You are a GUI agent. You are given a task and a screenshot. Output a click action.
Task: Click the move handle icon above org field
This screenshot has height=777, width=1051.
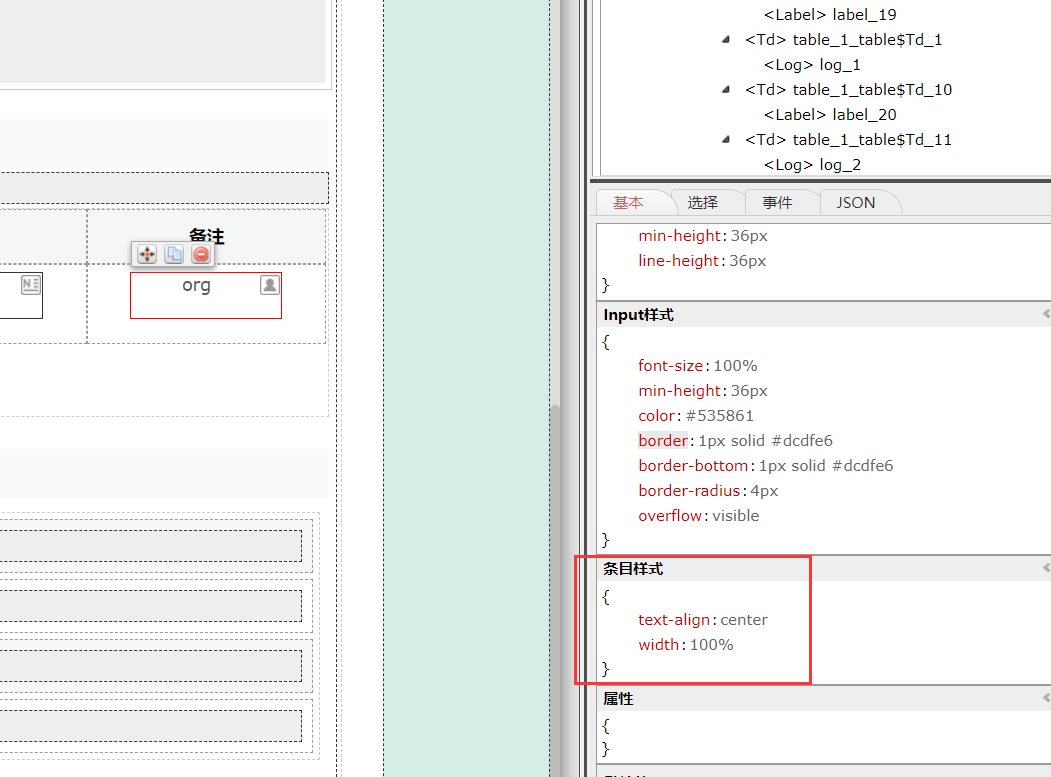pos(147,254)
